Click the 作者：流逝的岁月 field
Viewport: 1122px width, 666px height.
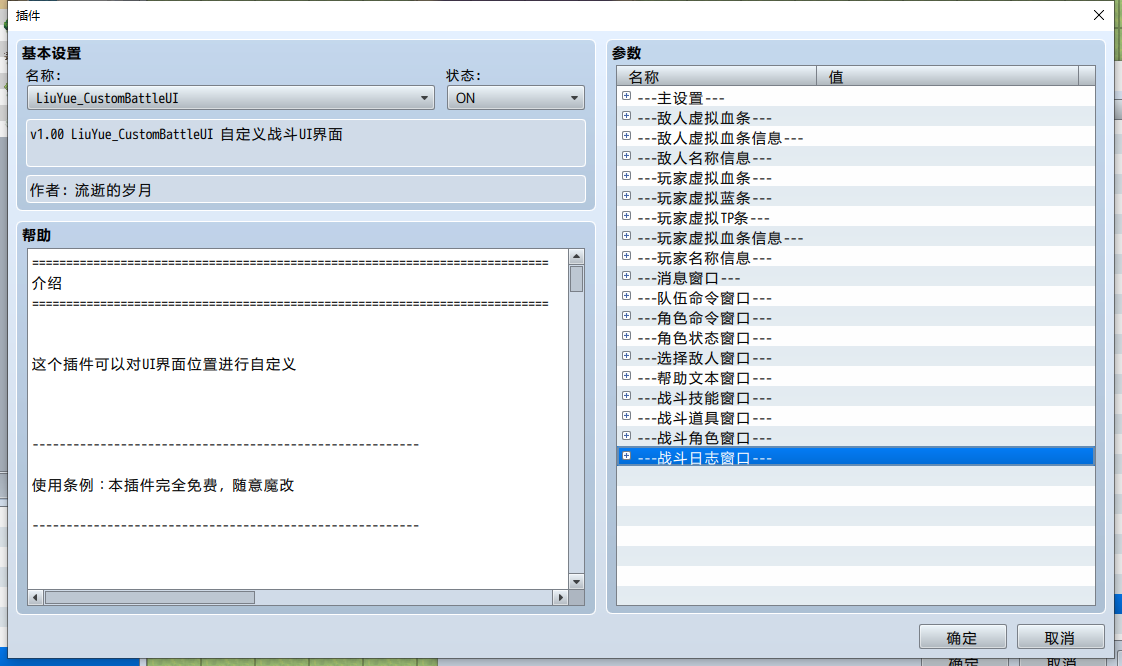(x=306, y=190)
